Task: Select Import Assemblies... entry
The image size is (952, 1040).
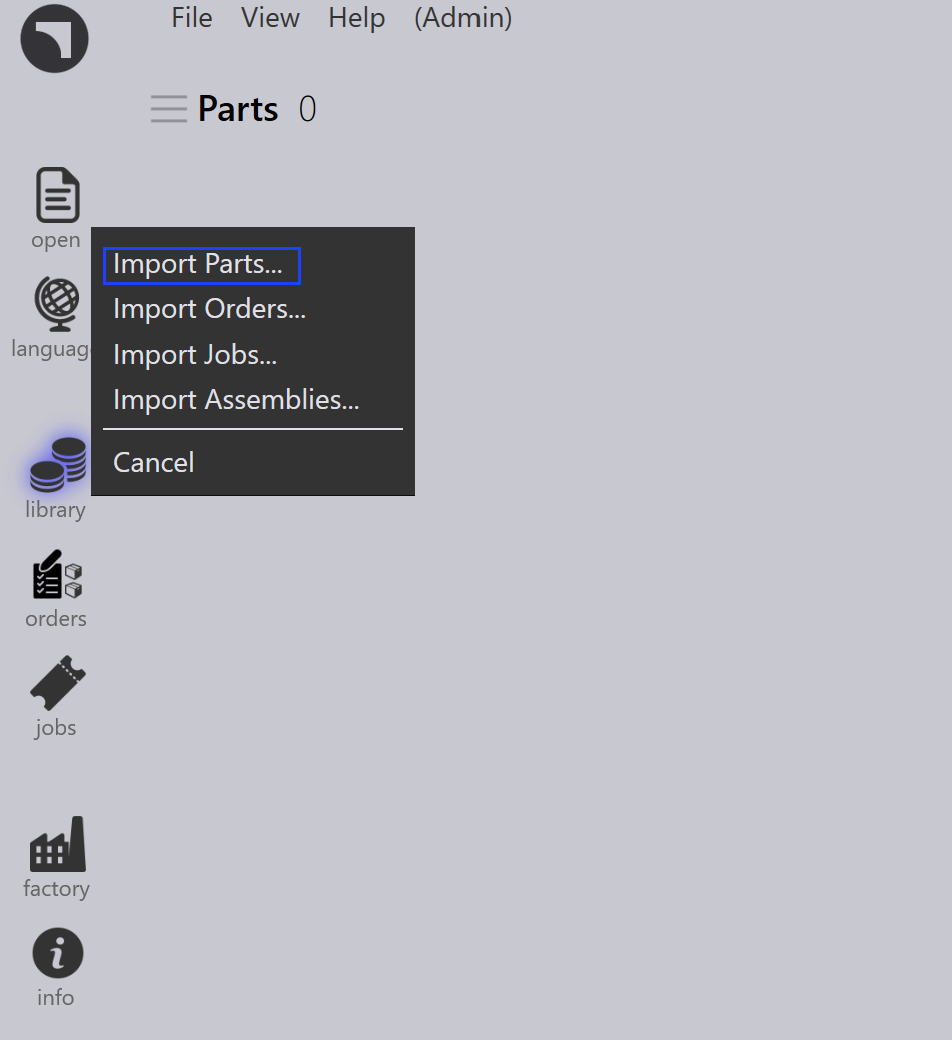Action: coord(236,400)
